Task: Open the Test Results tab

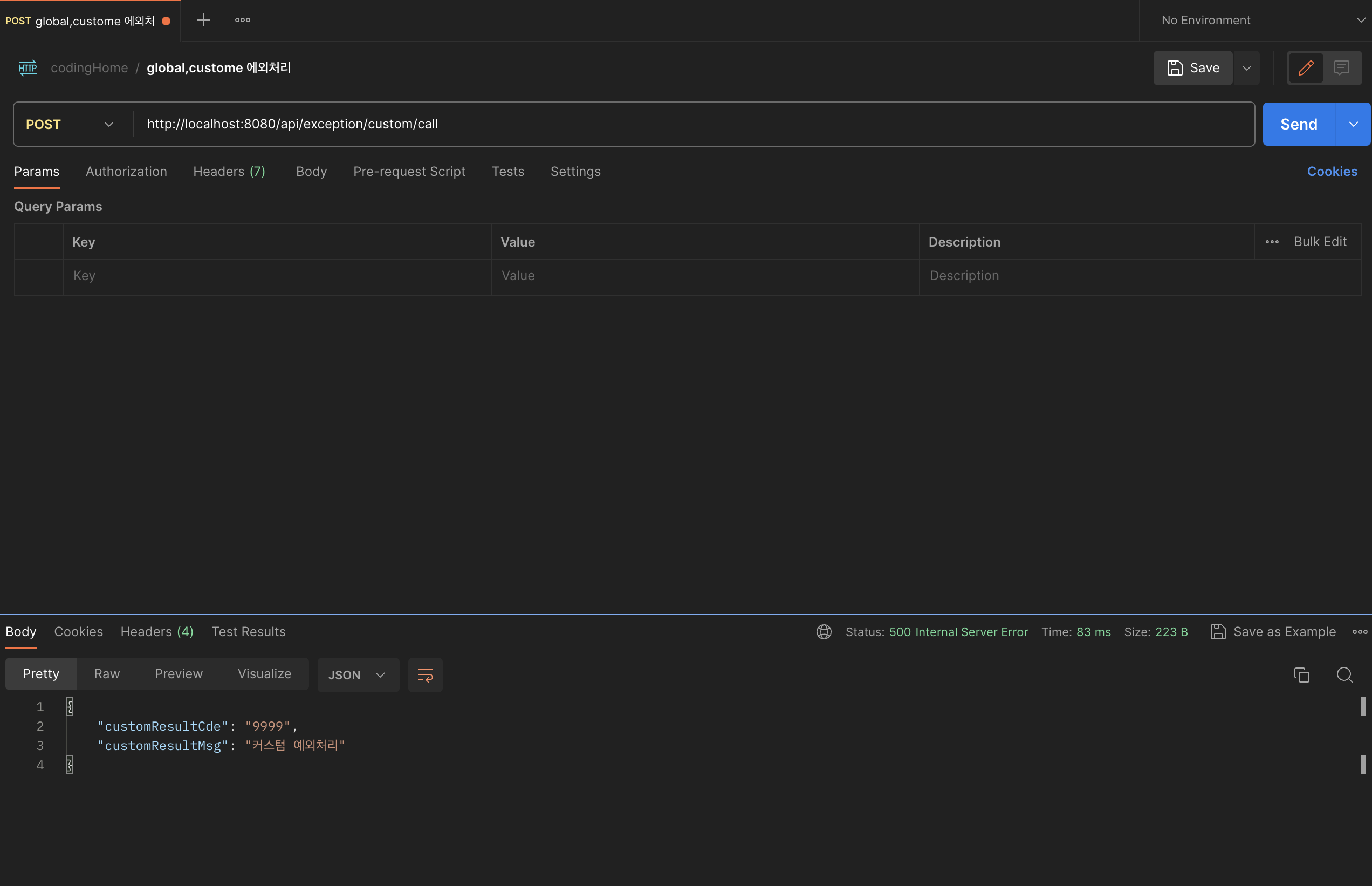Action: click(x=249, y=632)
